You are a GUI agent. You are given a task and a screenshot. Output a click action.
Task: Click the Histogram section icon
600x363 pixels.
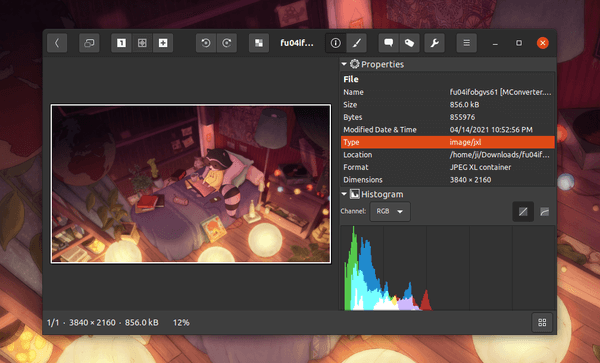[355, 194]
